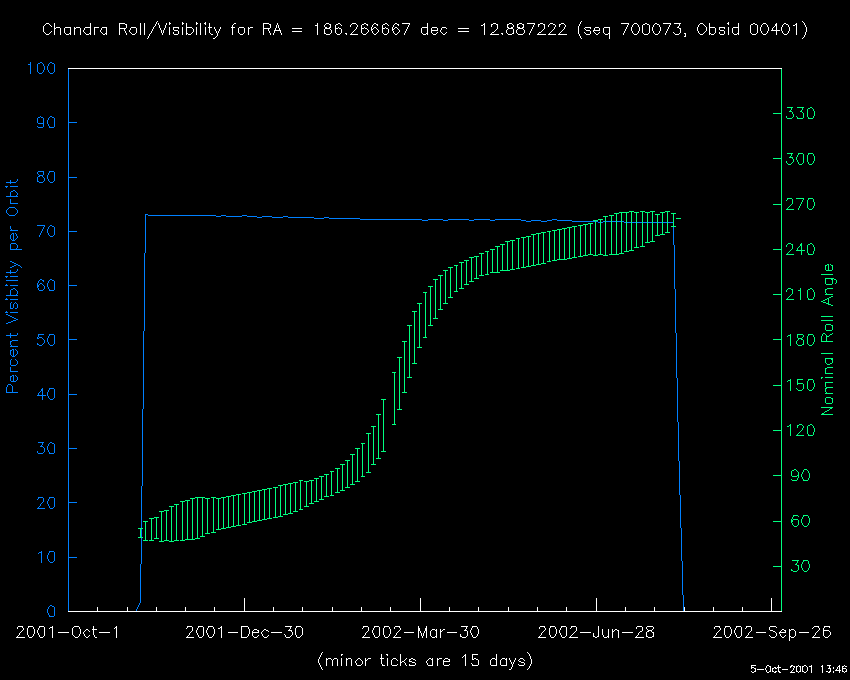
Task: Click the chart title containing Obsid 00401
Action: [x=425, y=30]
